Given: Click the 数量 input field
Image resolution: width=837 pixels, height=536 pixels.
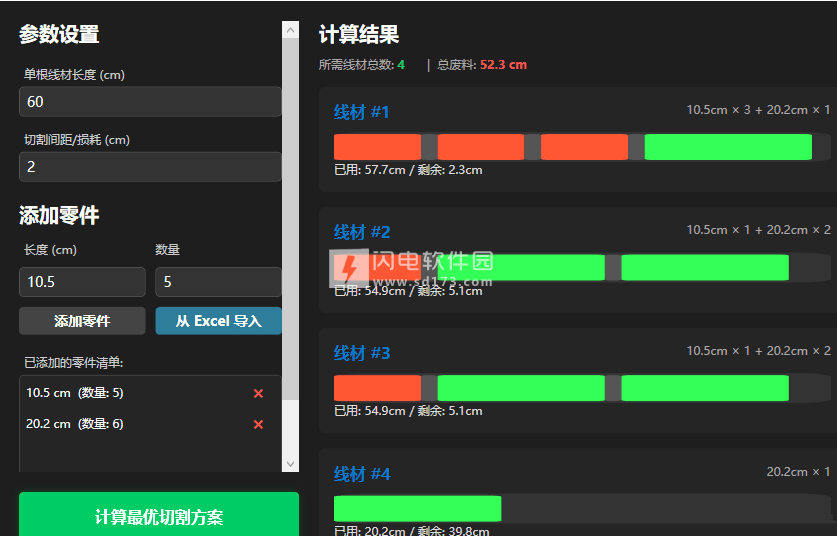Looking at the screenshot, I should (x=217, y=282).
